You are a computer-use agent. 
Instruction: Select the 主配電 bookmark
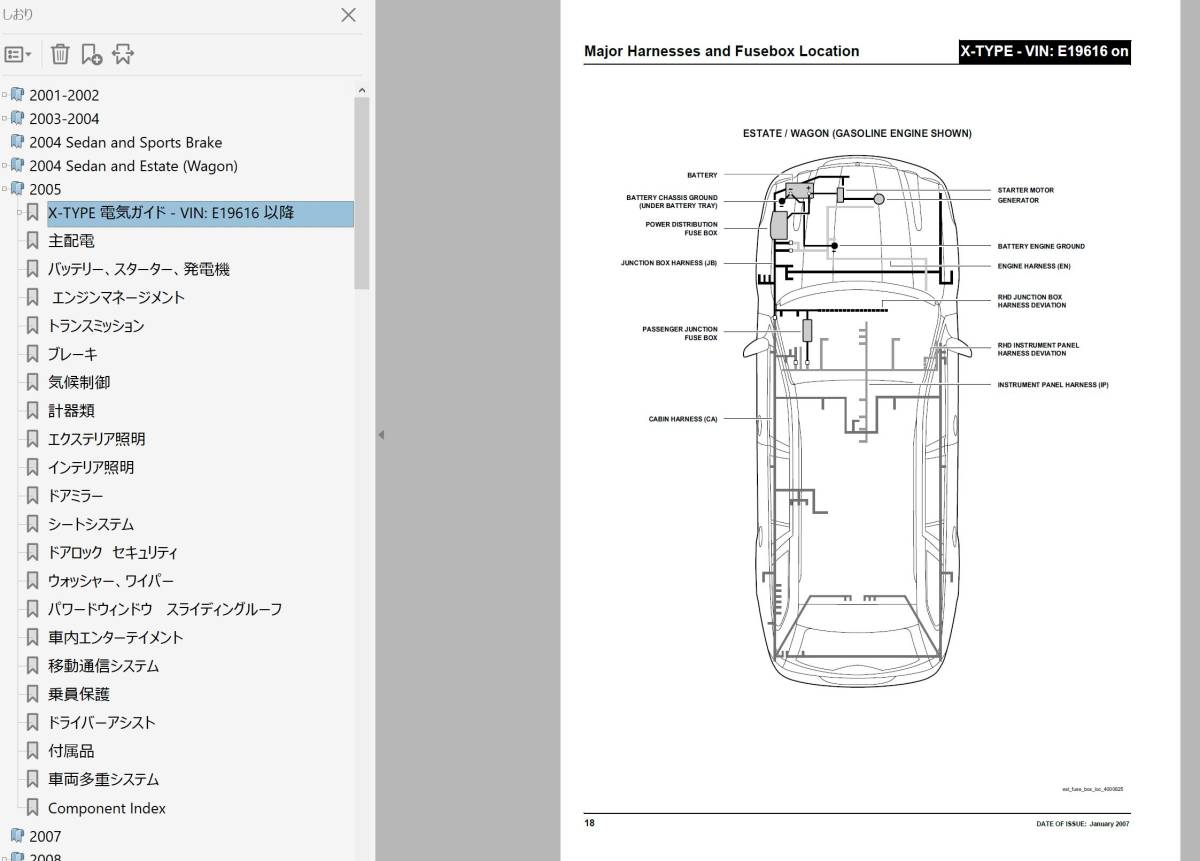pos(71,241)
